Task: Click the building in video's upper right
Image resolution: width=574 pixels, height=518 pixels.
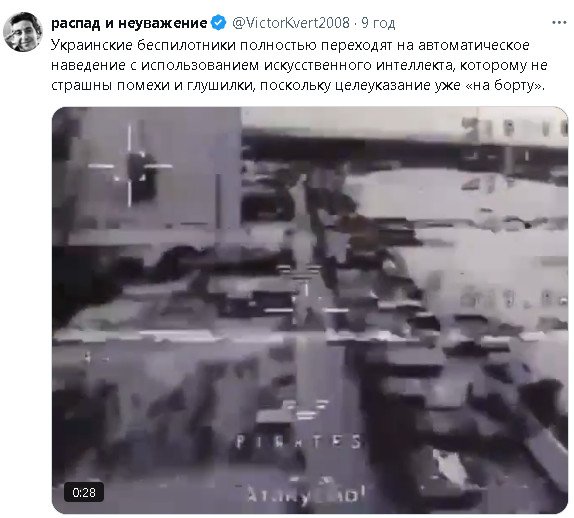Action: pos(514,141)
